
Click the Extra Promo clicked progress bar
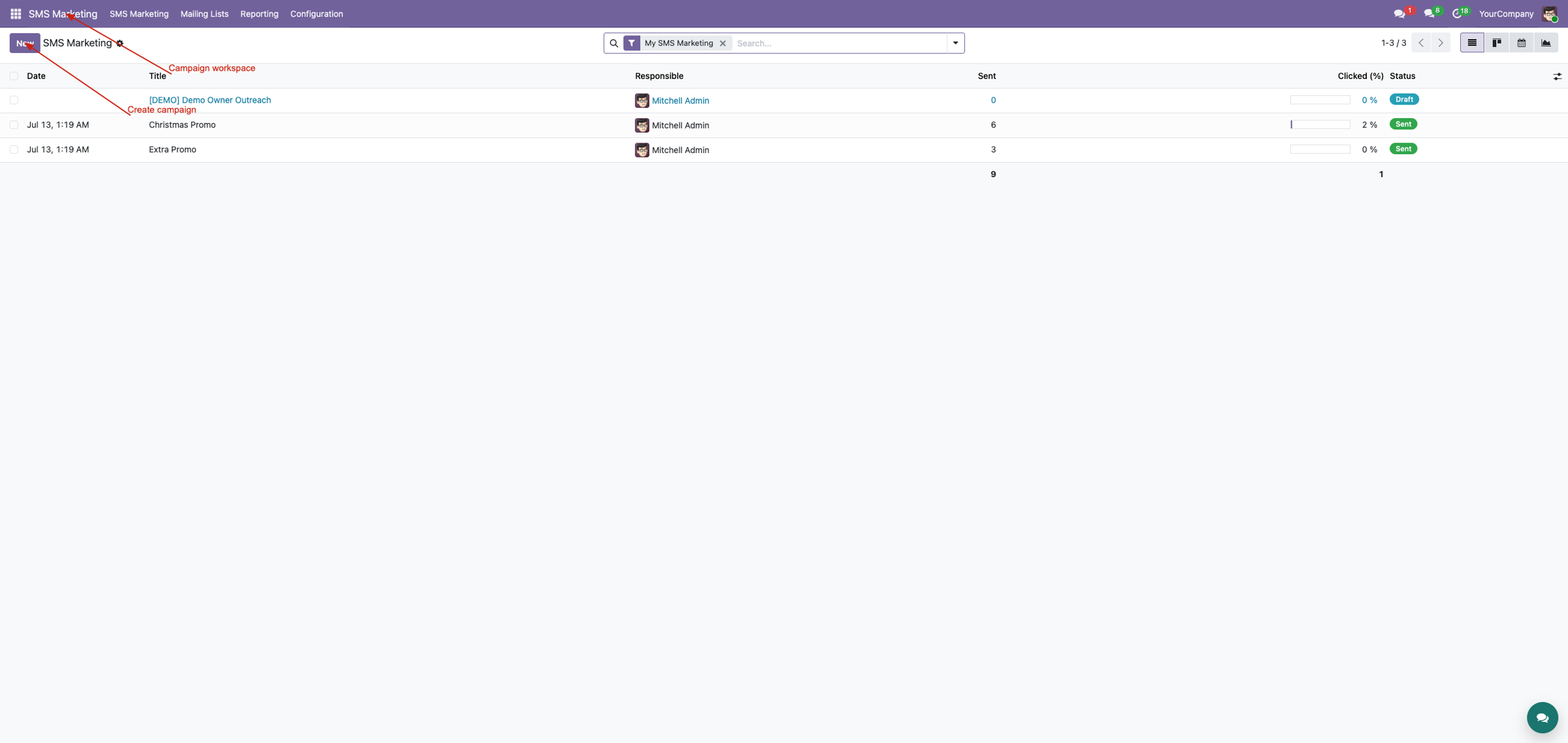point(1320,150)
